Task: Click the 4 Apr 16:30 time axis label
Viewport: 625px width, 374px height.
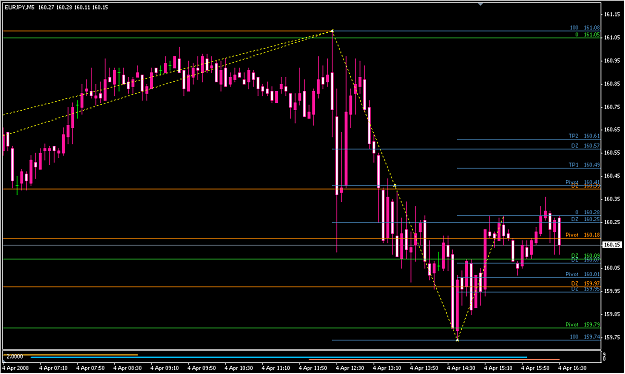Action: click(x=572, y=368)
